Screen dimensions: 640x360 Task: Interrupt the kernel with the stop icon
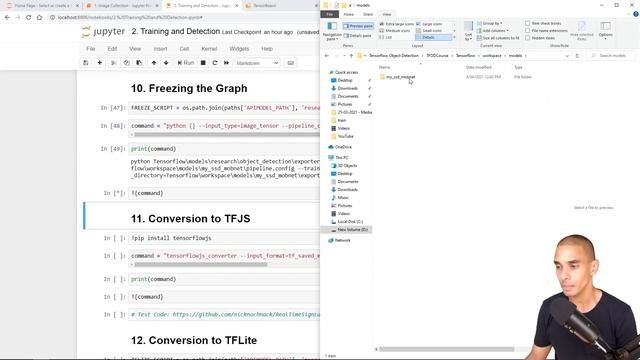click(x=203, y=63)
